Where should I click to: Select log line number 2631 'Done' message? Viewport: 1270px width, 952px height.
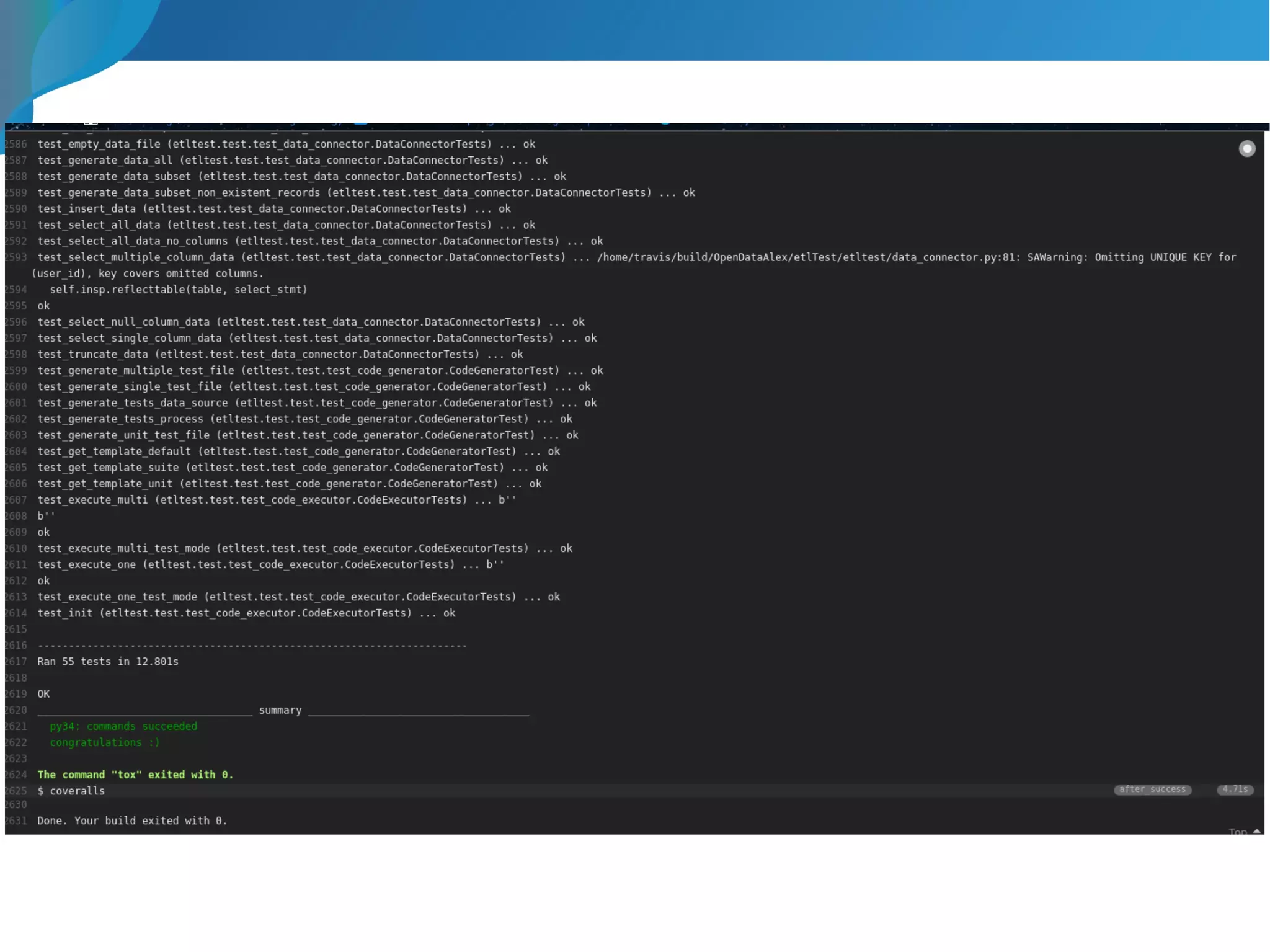[x=16, y=821]
